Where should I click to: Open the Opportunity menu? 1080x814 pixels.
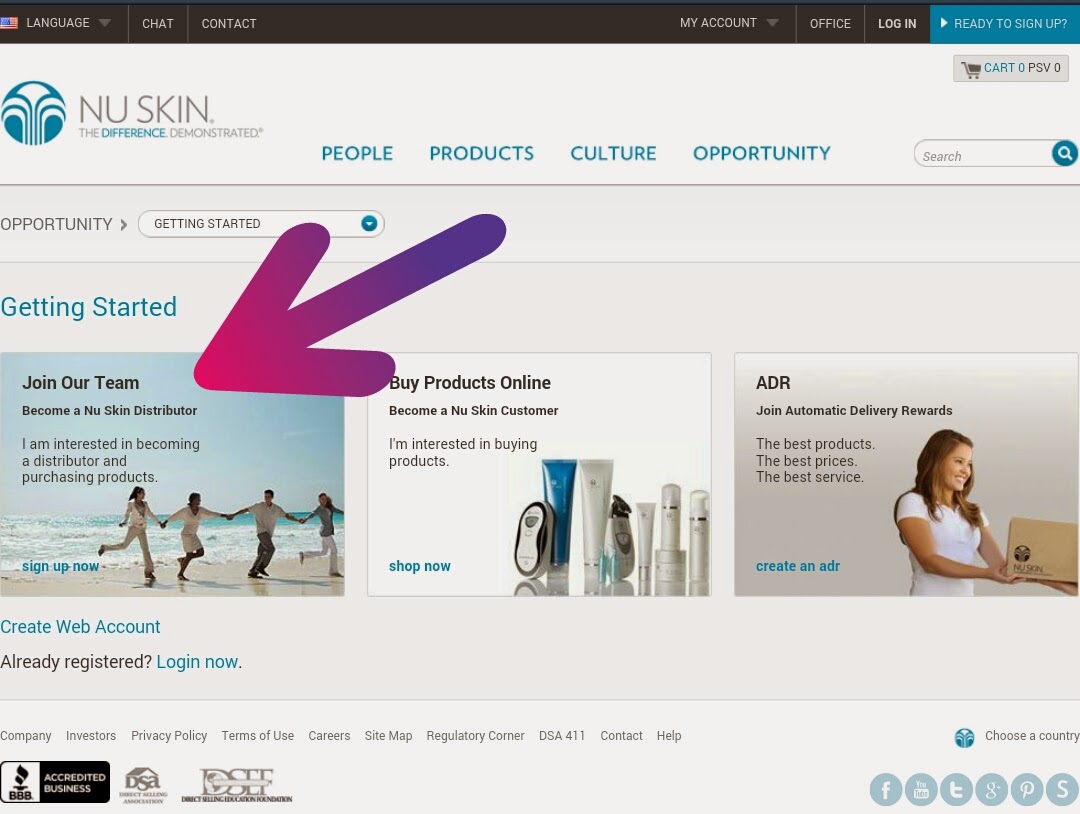tap(761, 153)
